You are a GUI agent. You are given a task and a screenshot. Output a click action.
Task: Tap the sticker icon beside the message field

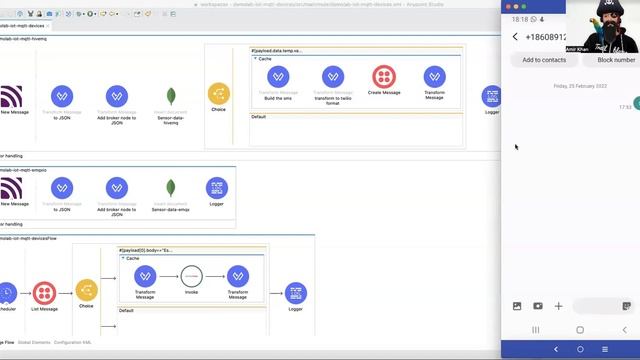627,306
